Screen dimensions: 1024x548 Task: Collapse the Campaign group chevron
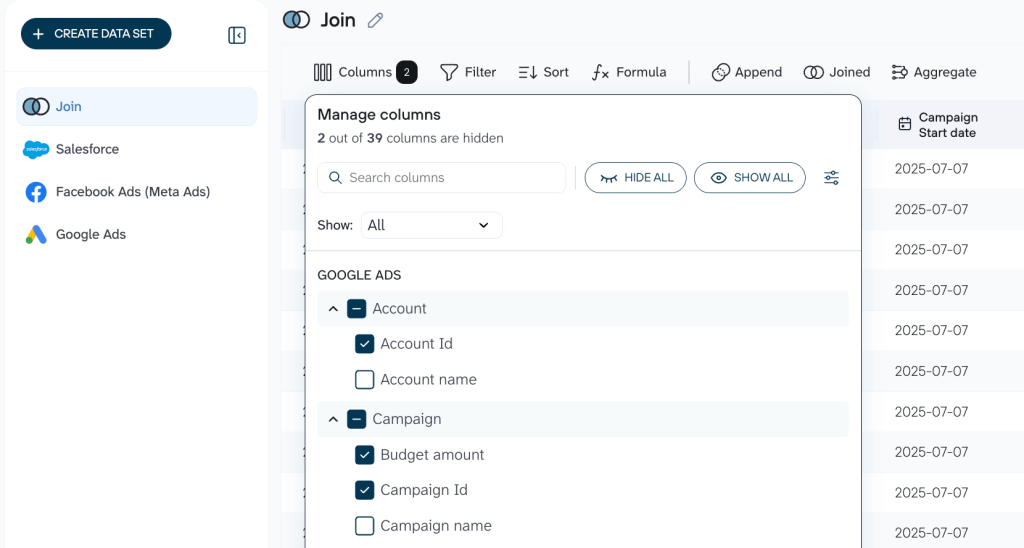coord(333,420)
